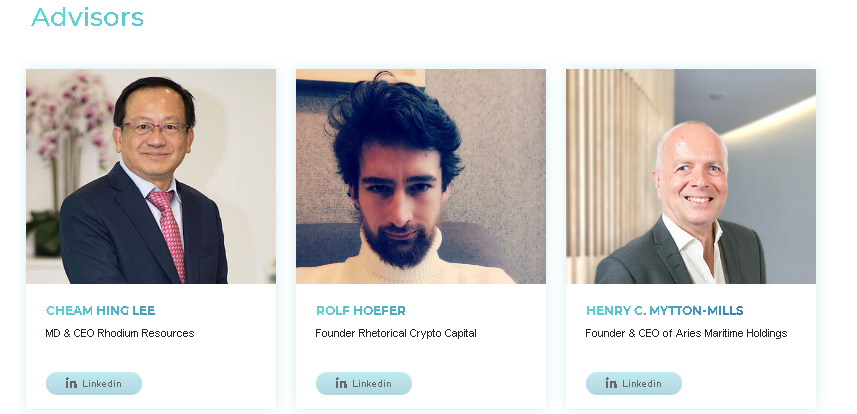
Task: Click the wooden slat wall in Henry's photo
Action: pos(619,164)
